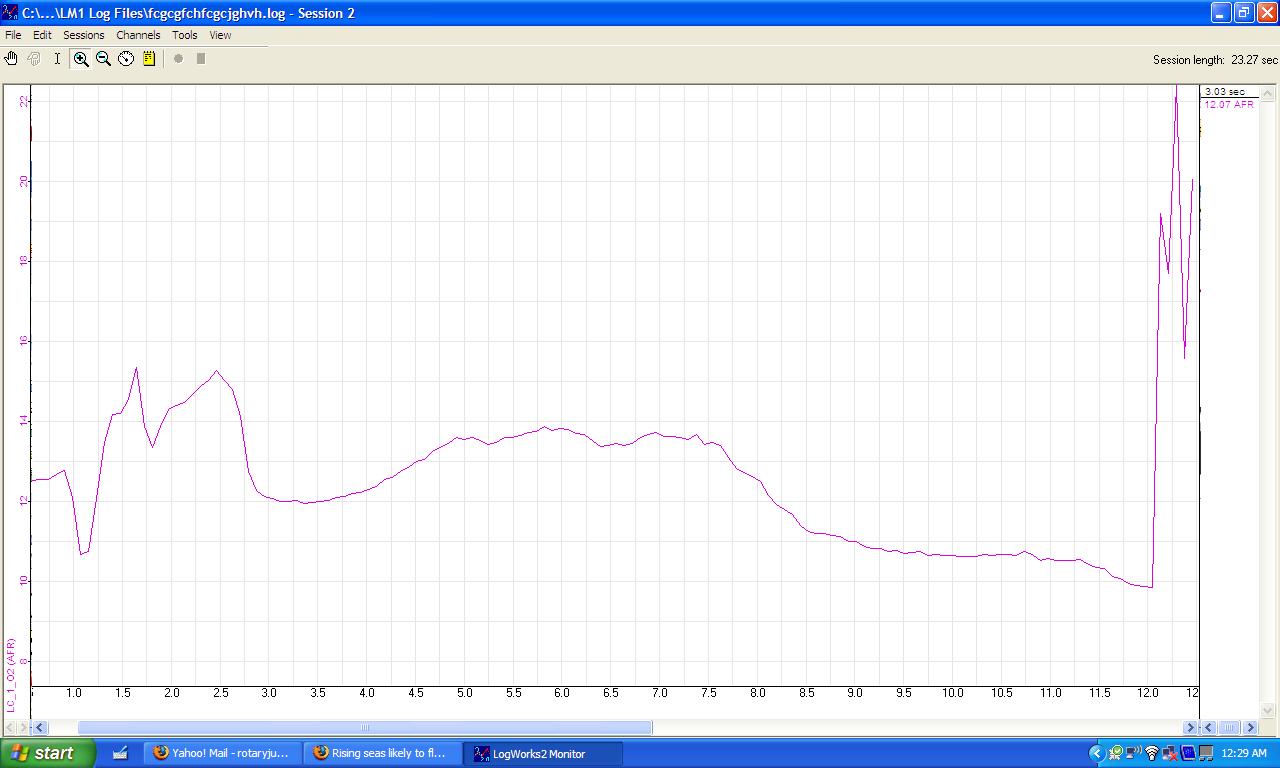Click the zoom out magnifier tool
The height and width of the screenshot is (768, 1280).
[x=103, y=59]
